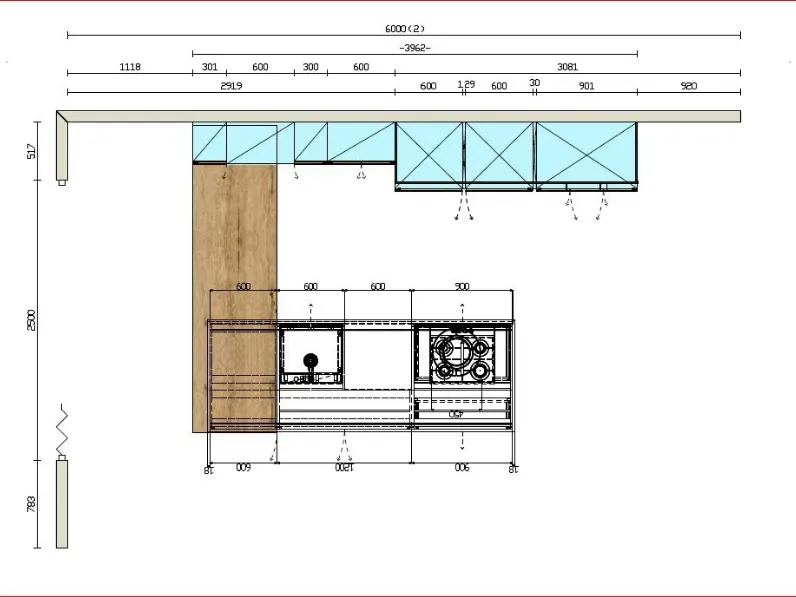Click the 920 dimension value

pyautogui.click(x=688, y=86)
